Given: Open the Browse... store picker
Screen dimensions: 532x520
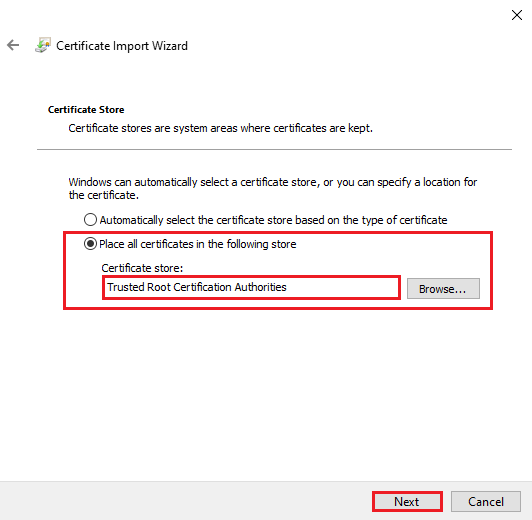Looking at the screenshot, I should [443, 289].
